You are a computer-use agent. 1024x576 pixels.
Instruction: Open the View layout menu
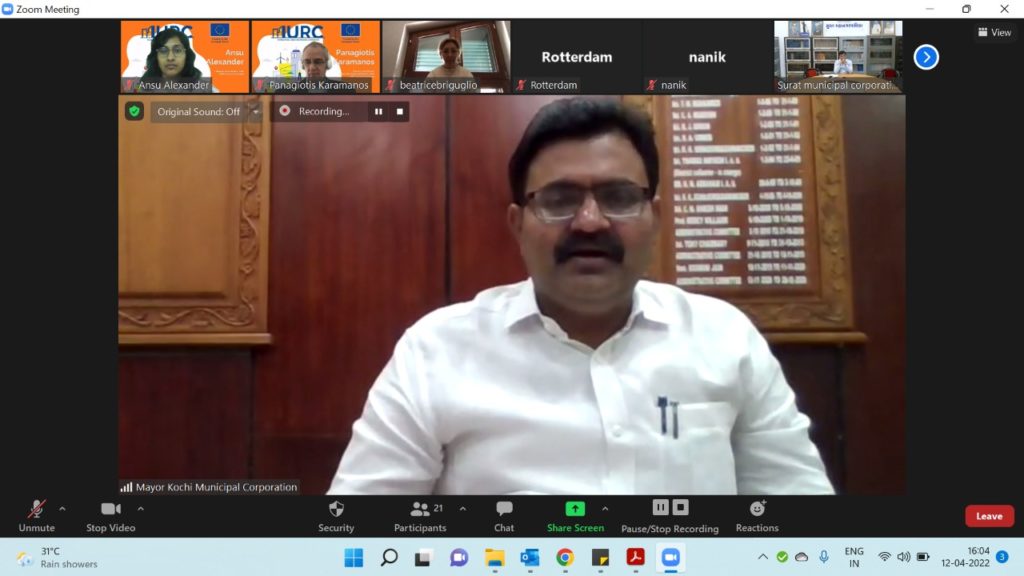[x=994, y=32]
